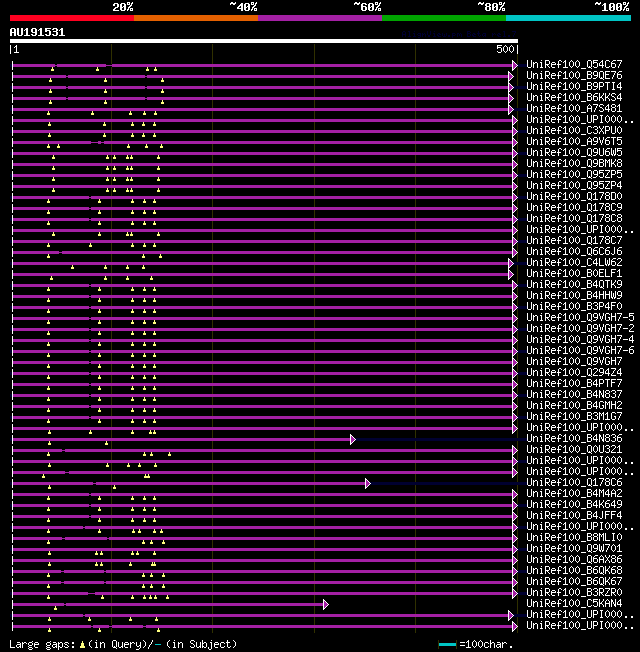This screenshot has height=652, width=640.
Task: Select the UniRef100_Q178C8 entry
Action: click(574, 219)
